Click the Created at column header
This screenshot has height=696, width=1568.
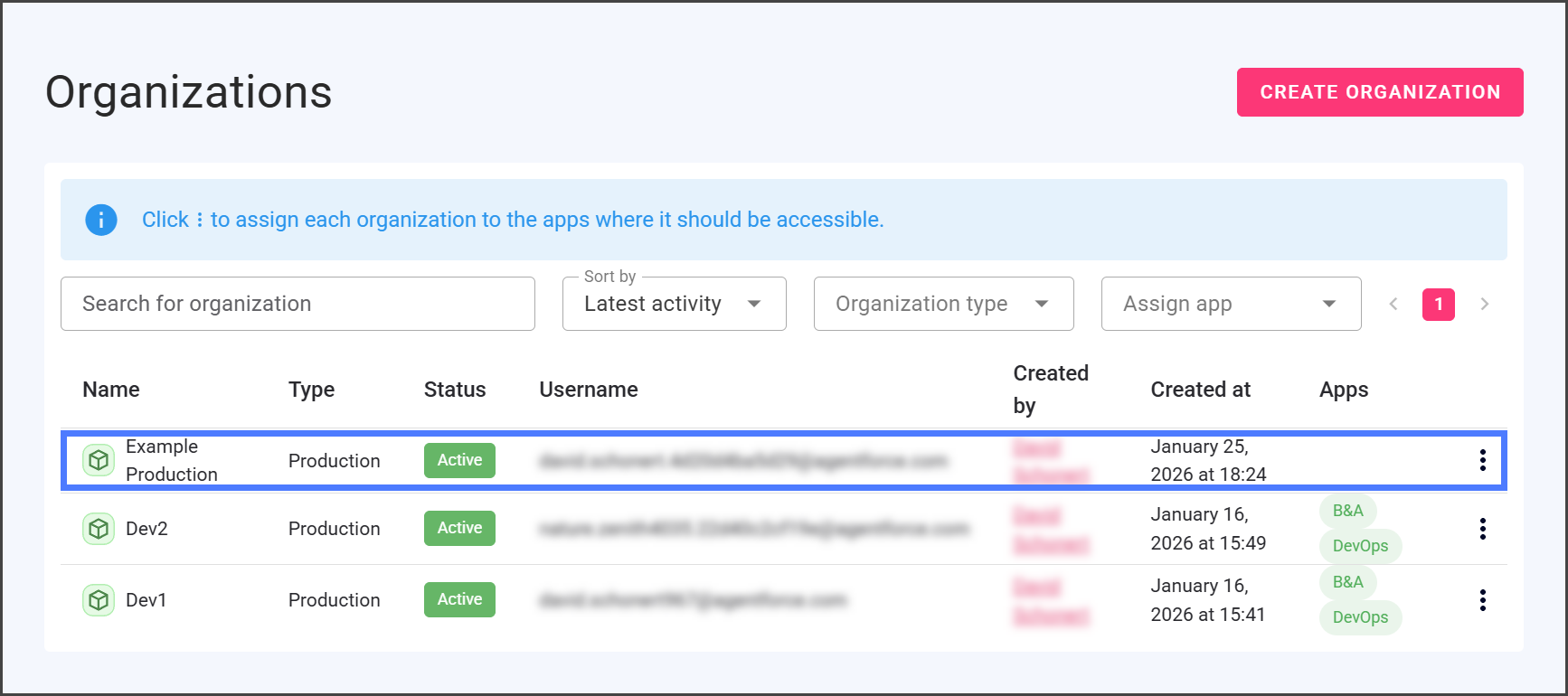tap(1200, 390)
